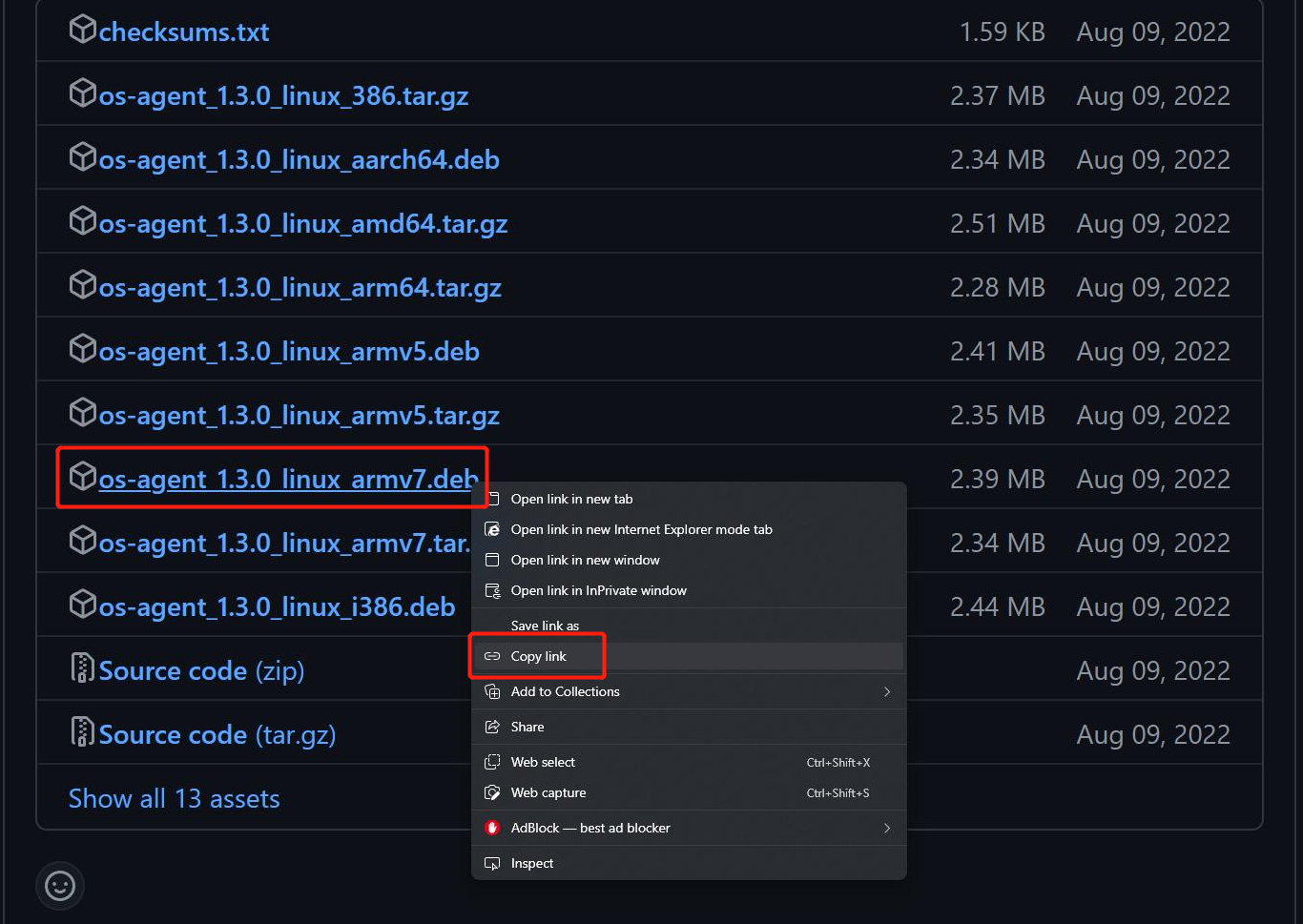This screenshot has width=1303, height=924.
Task: Click the Add to Collections icon
Action: (492, 691)
